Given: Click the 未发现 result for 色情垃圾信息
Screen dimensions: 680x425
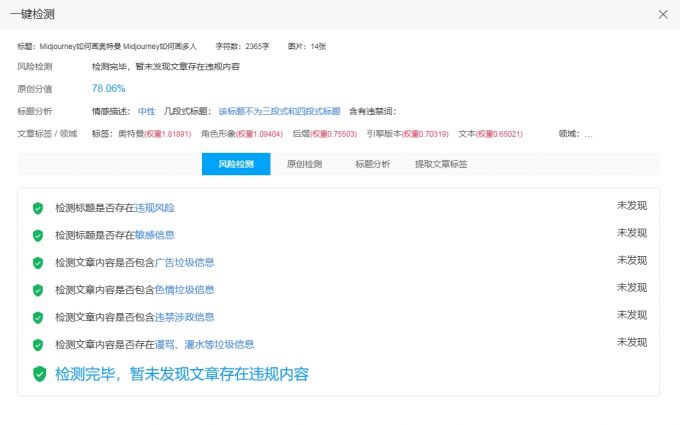Looking at the screenshot, I should 632,288.
